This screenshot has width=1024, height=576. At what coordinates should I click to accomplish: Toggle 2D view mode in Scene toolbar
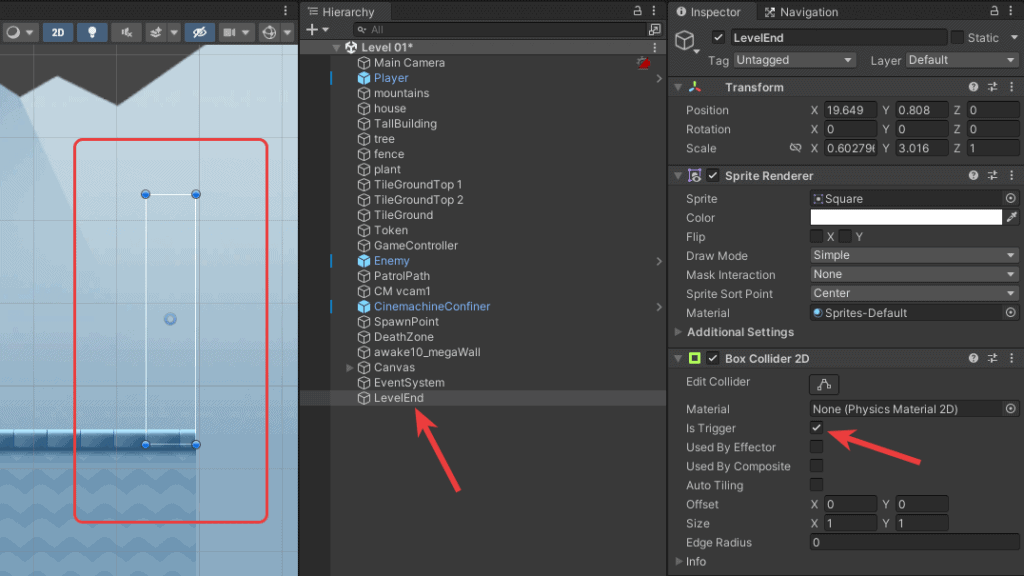click(x=57, y=32)
